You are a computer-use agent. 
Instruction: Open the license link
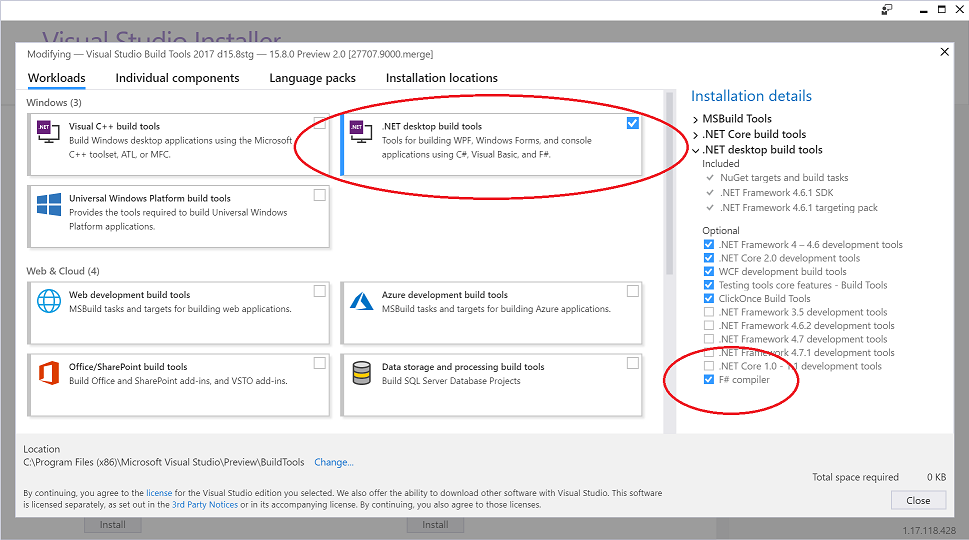click(x=159, y=493)
